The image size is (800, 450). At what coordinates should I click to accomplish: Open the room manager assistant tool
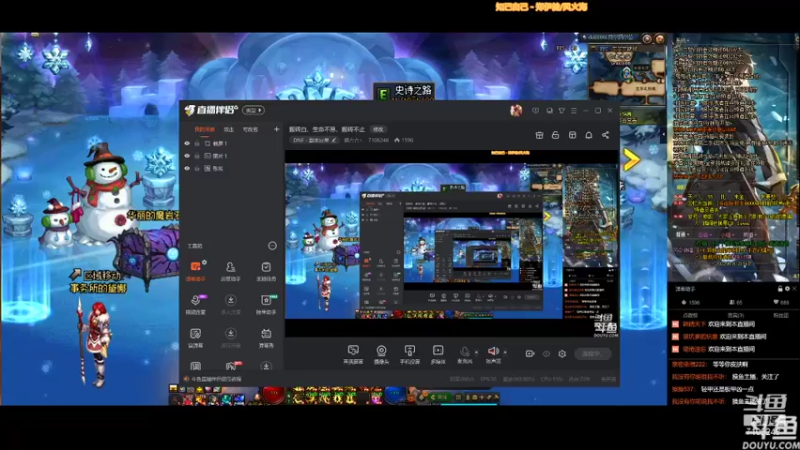click(231, 271)
